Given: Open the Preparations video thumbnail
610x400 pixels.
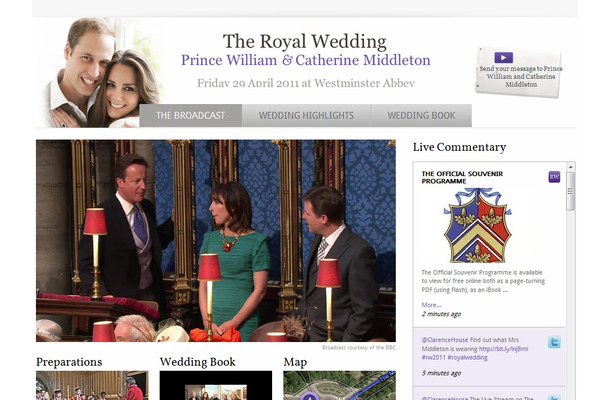Looking at the screenshot, I should pyautogui.click(x=92, y=385).
